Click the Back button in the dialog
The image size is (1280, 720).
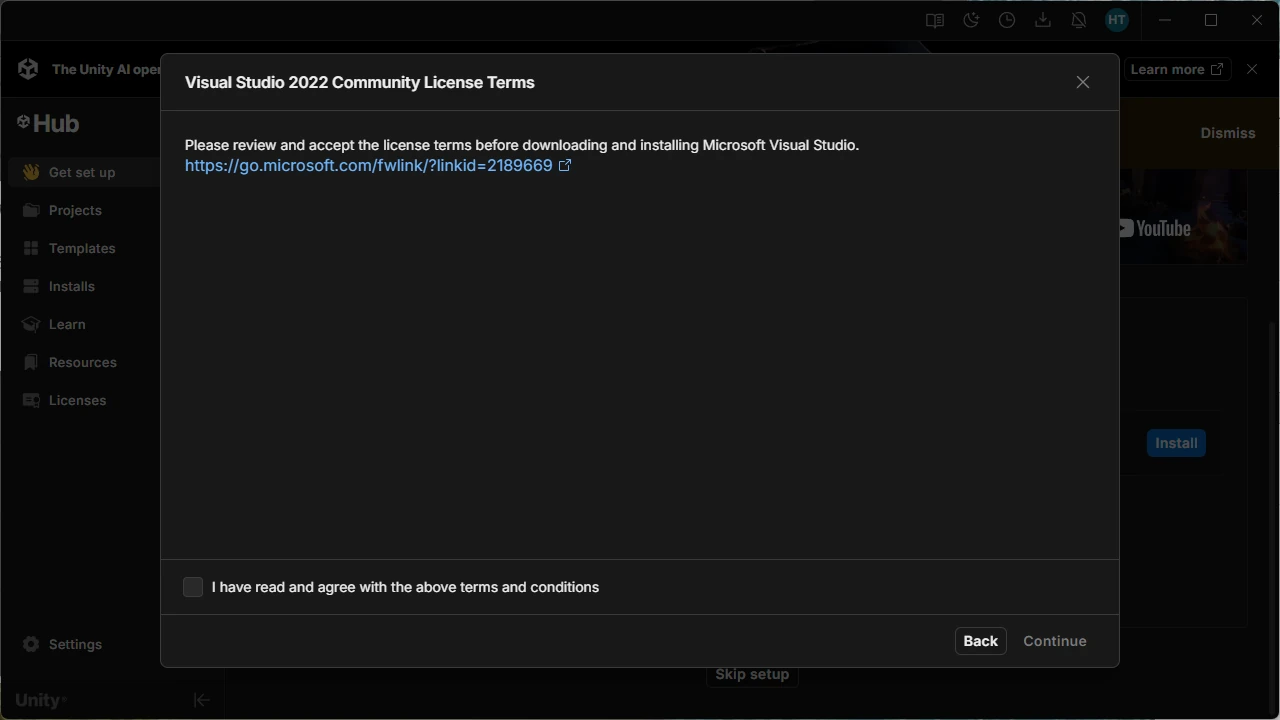tap(980, 641)
